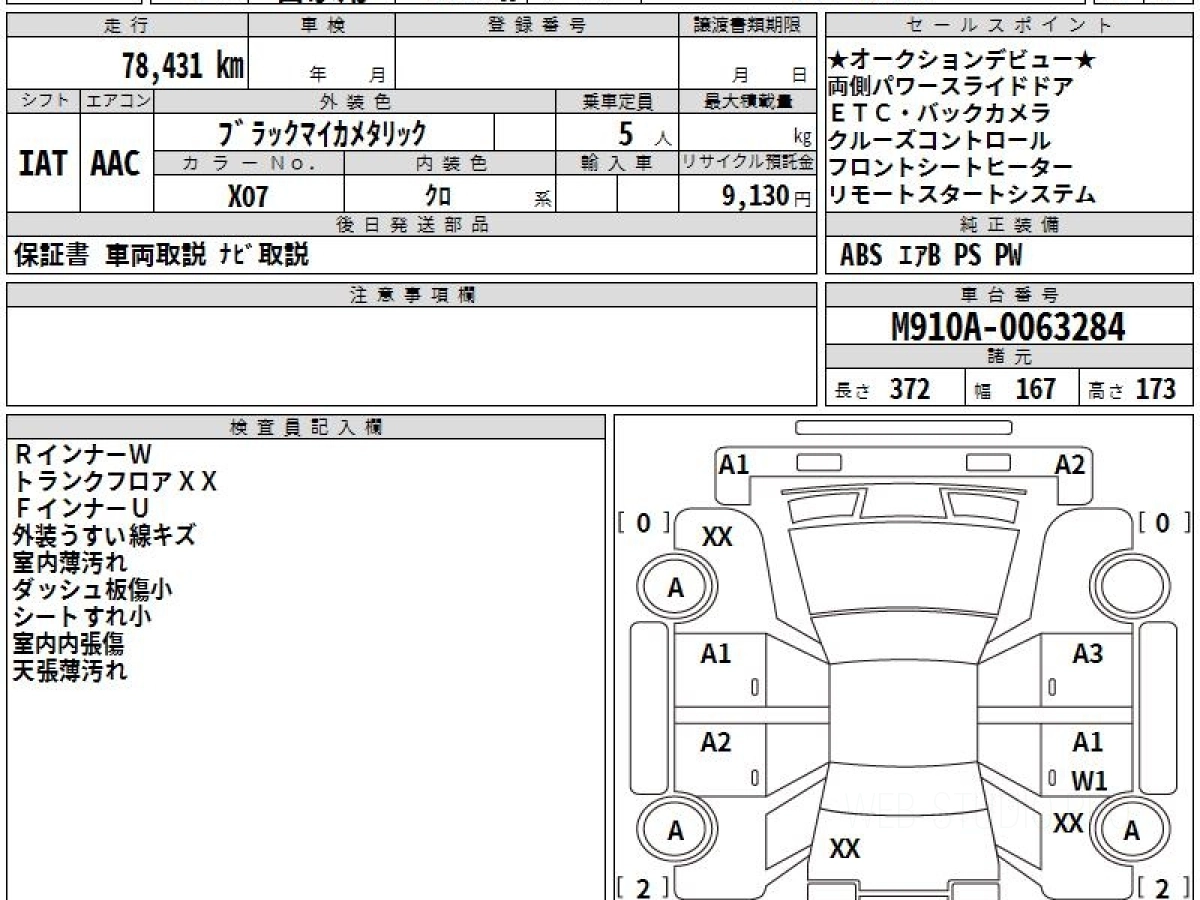Click the A1 mark at the diagram's top left
The height and width of the screenshot is (900, 1200).
click(x=734, y=464)
